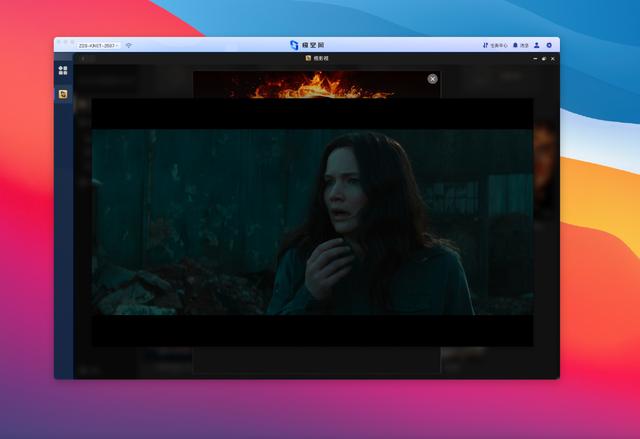The height and width of the screenshot is (439, 640).
Task: Open the task center transfers
Action: click(495, 45)
